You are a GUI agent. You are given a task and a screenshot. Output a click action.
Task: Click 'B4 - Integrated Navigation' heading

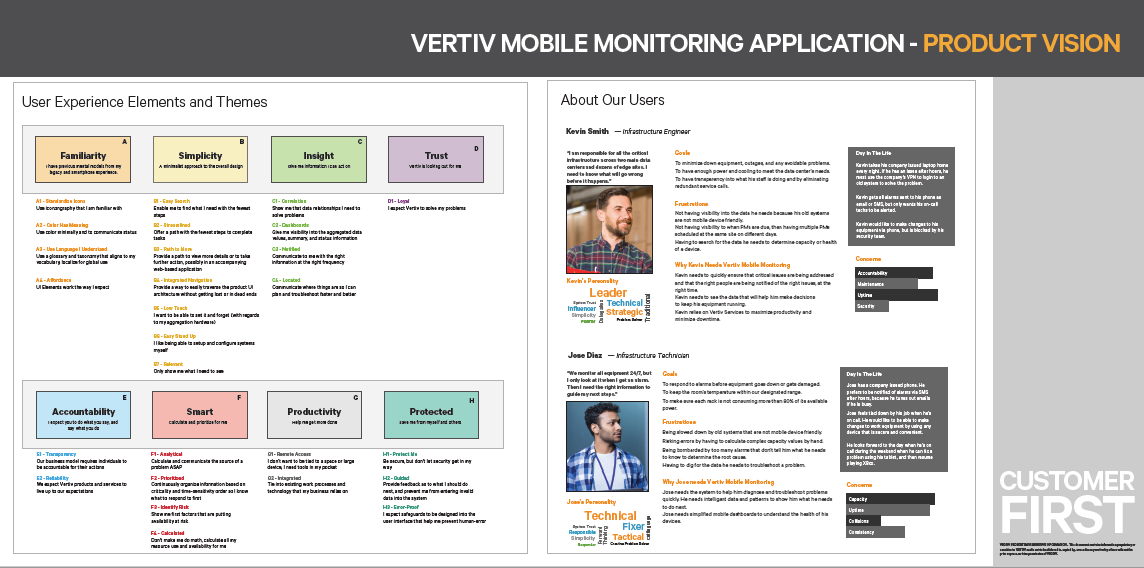pyautogui.click(x=182, y=280)
